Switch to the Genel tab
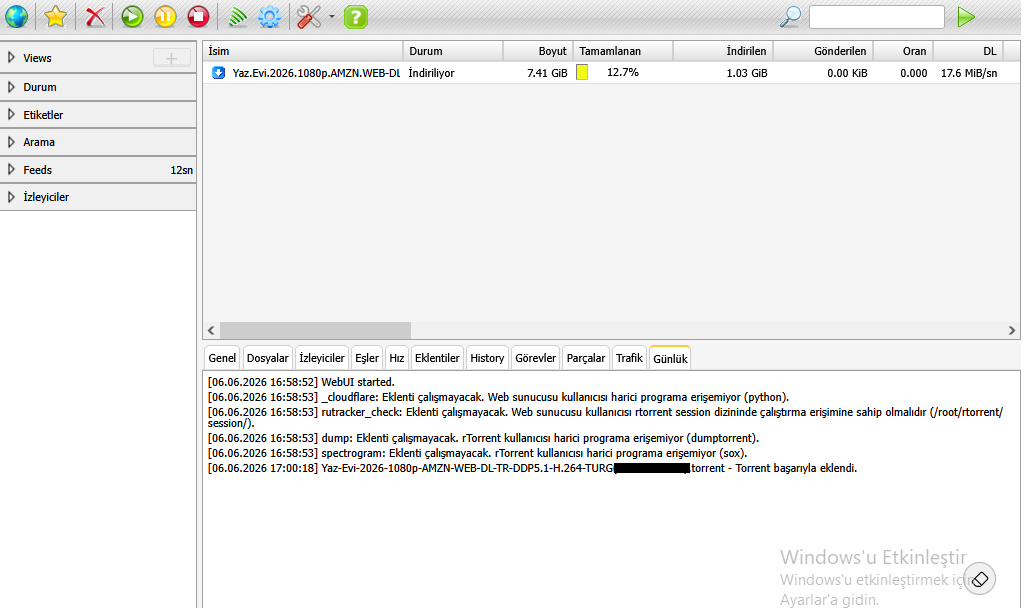The image size is (1024, 608). click(x=222, y=358)
